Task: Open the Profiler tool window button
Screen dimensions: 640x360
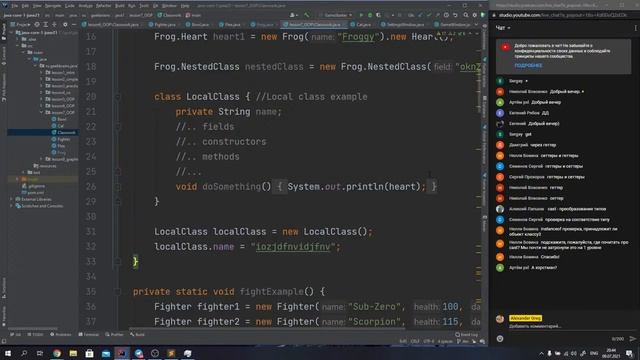Action: (114, 334)
